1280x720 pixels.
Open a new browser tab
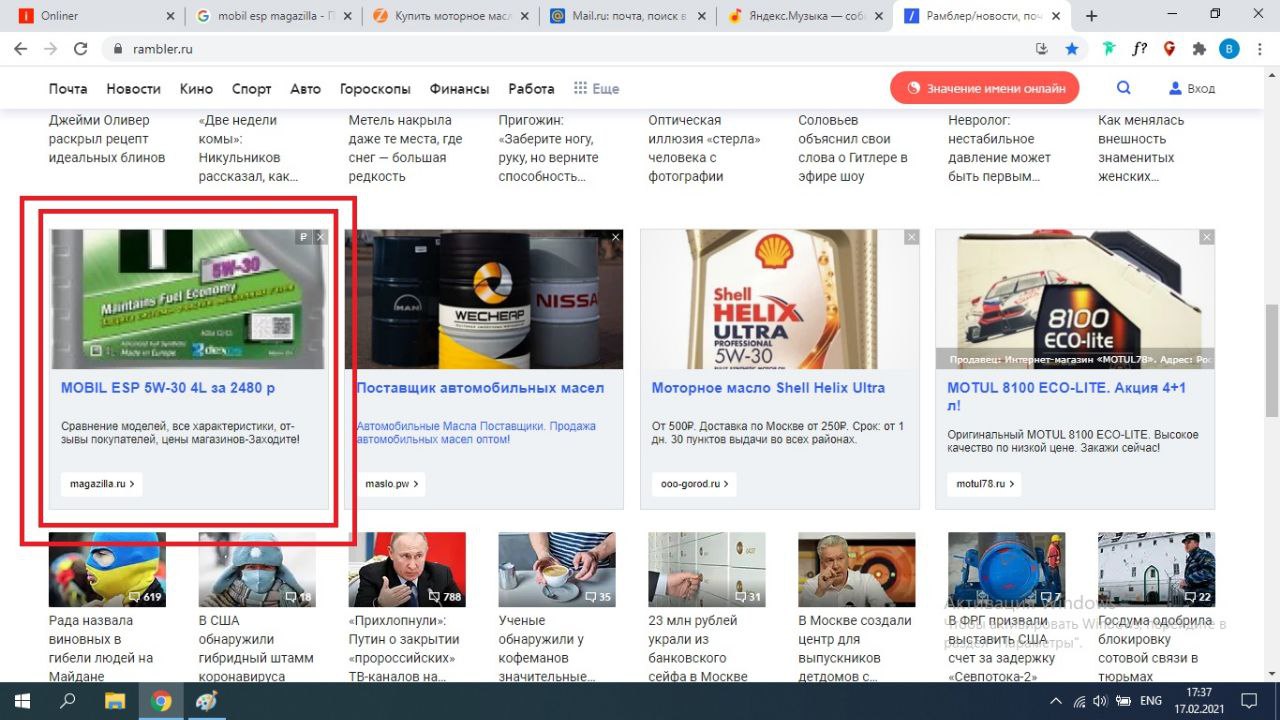1091,16
